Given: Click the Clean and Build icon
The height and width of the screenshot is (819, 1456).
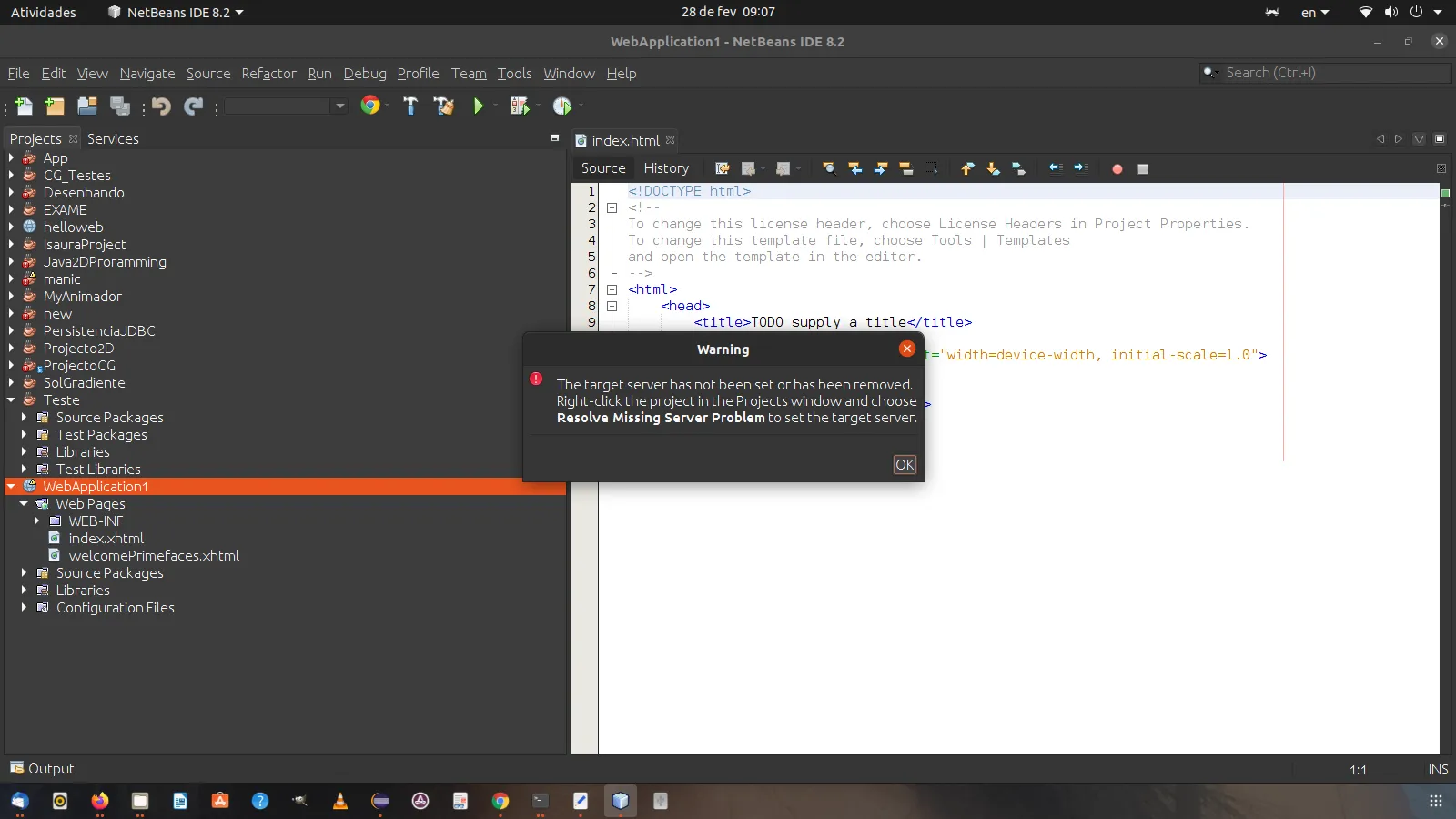Looking at the screenshot, I should (x=444, y=106).
